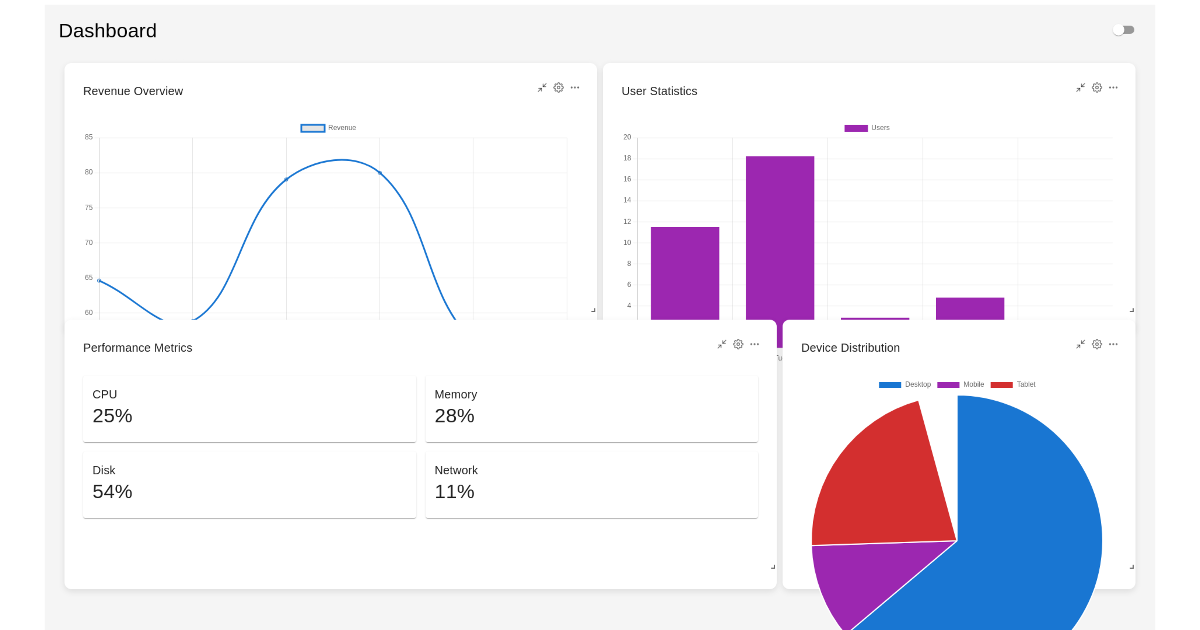This screenshot has width=1200, height=630.
Task: Open the Revenue Overview more options menu
Action: tap(574, 87)
